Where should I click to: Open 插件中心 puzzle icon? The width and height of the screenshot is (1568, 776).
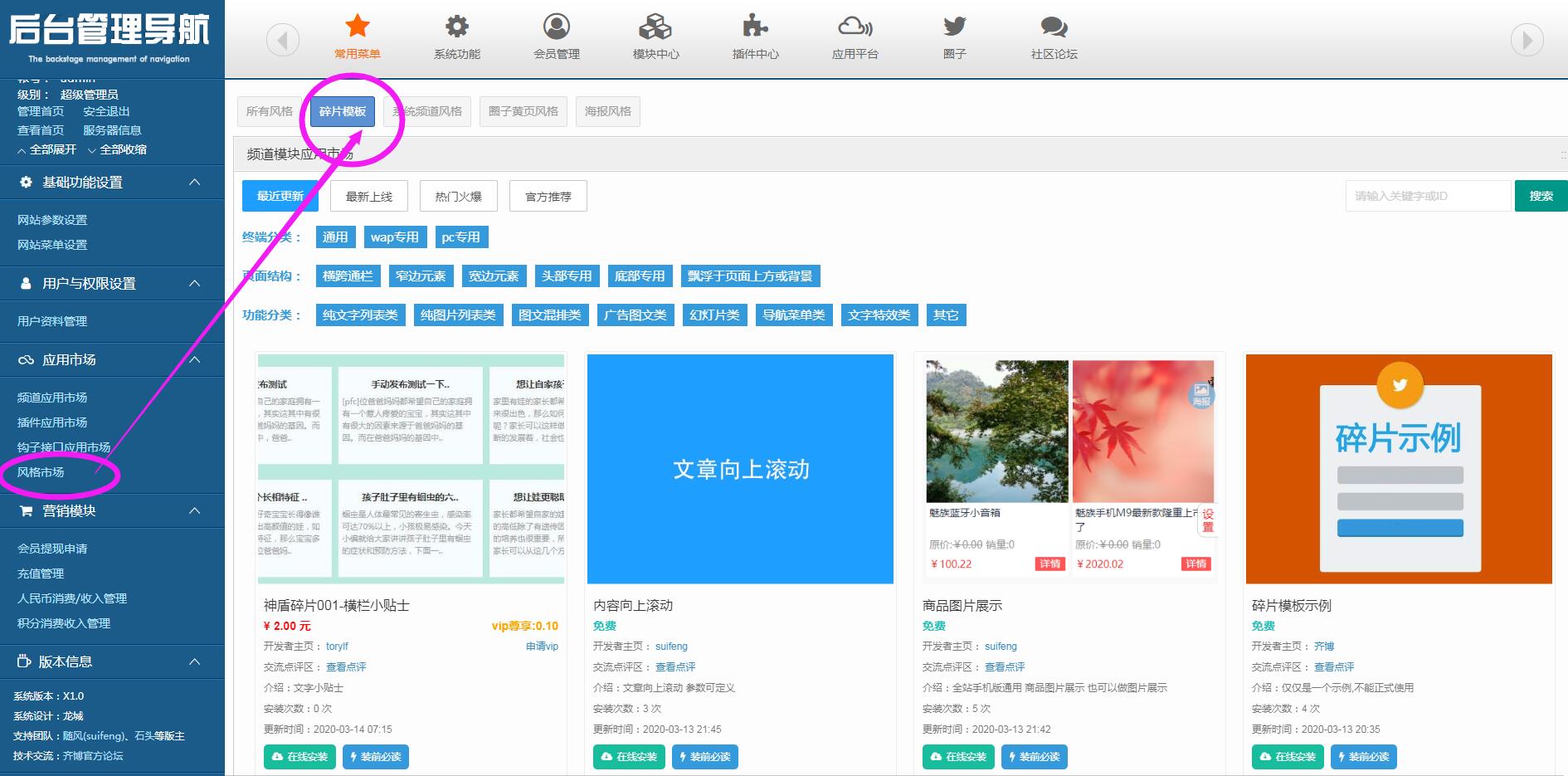click(755, 27)
